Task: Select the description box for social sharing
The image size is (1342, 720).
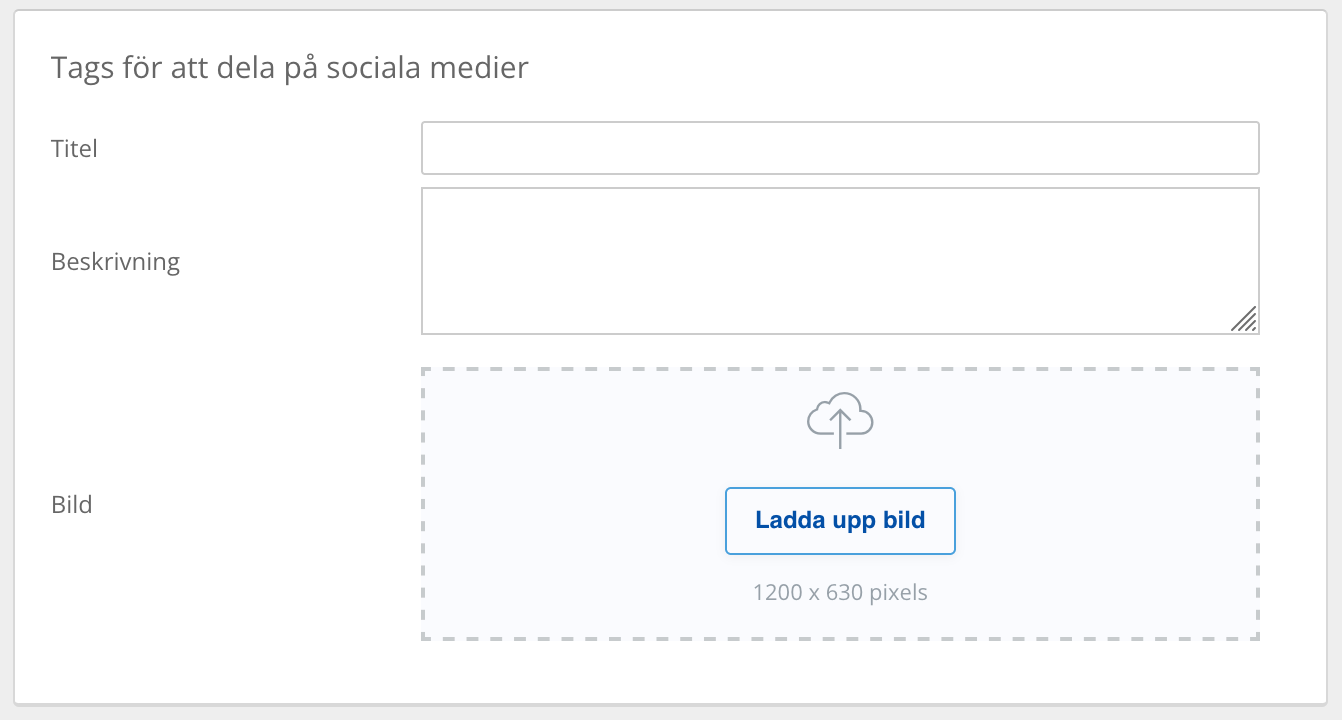Action: click(x=840, y=261)
